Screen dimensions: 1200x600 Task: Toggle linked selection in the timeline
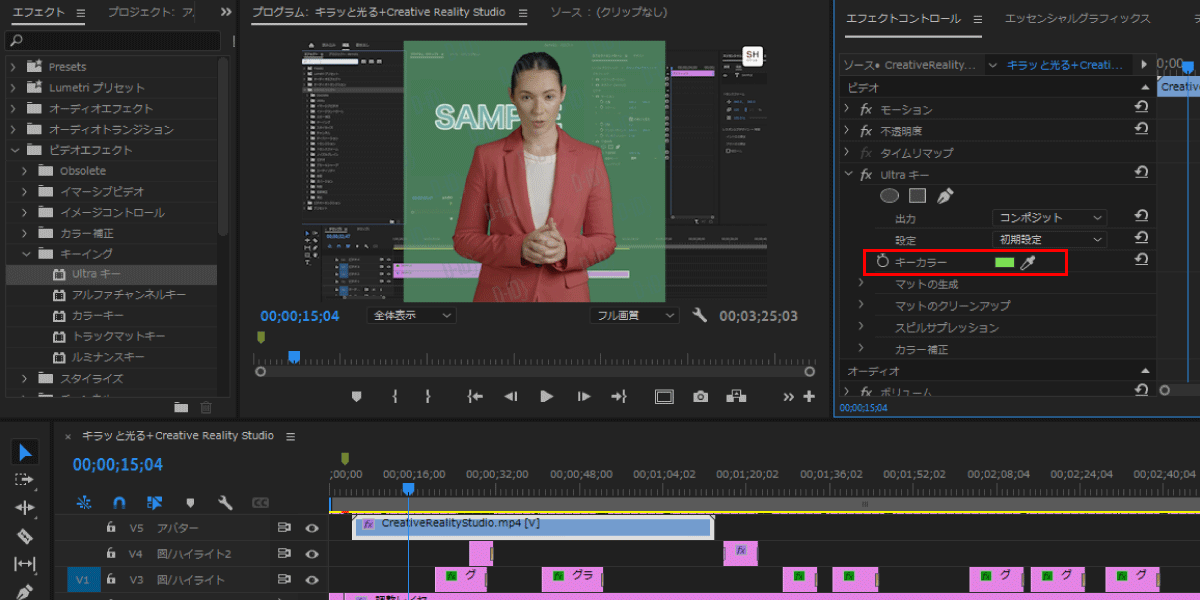(x=154, y=502)
